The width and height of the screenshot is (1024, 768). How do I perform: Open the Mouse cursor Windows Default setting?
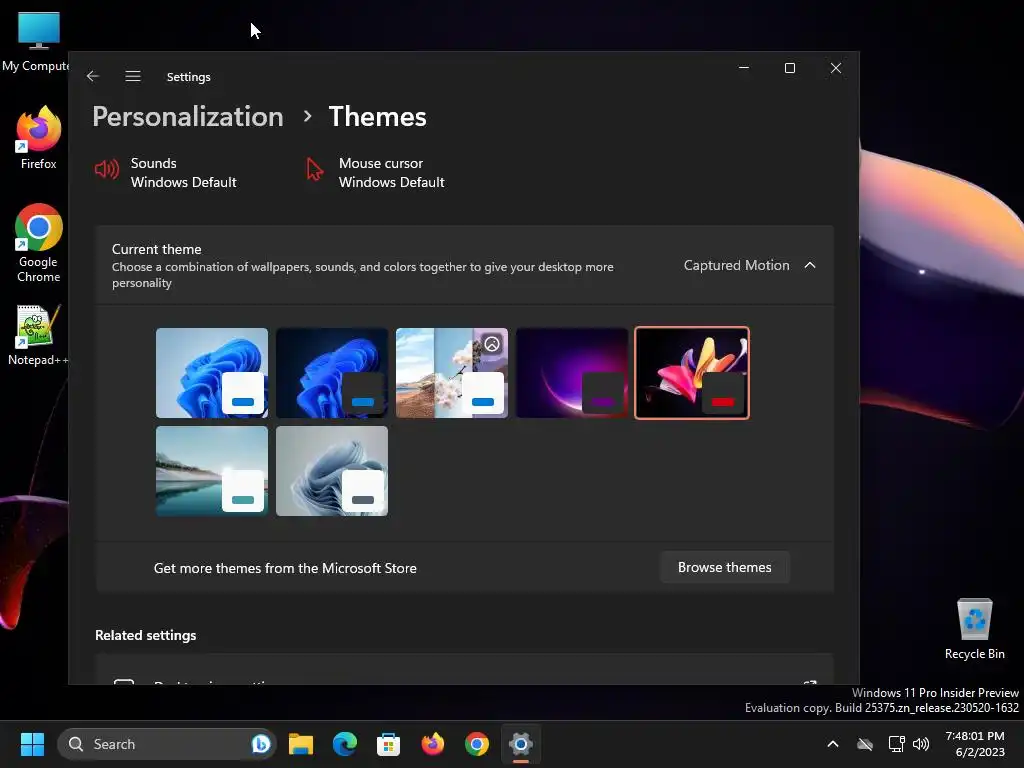pos(376,172)
